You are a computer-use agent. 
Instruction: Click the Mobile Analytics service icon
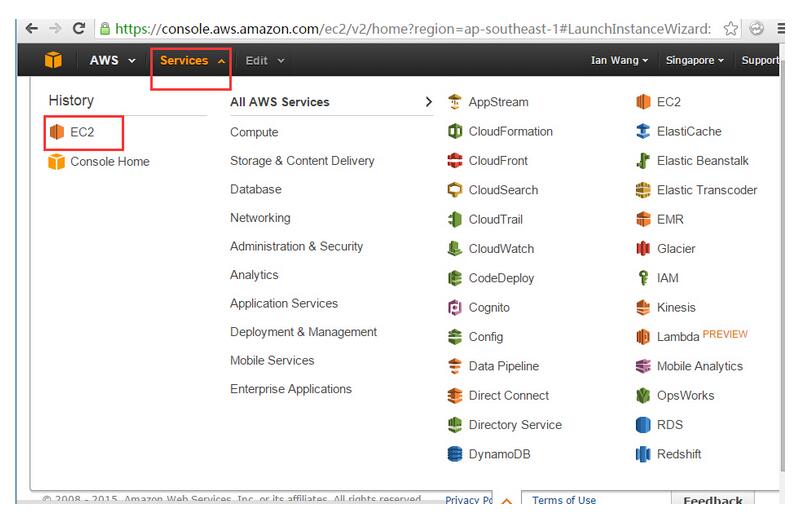point(643,366)
